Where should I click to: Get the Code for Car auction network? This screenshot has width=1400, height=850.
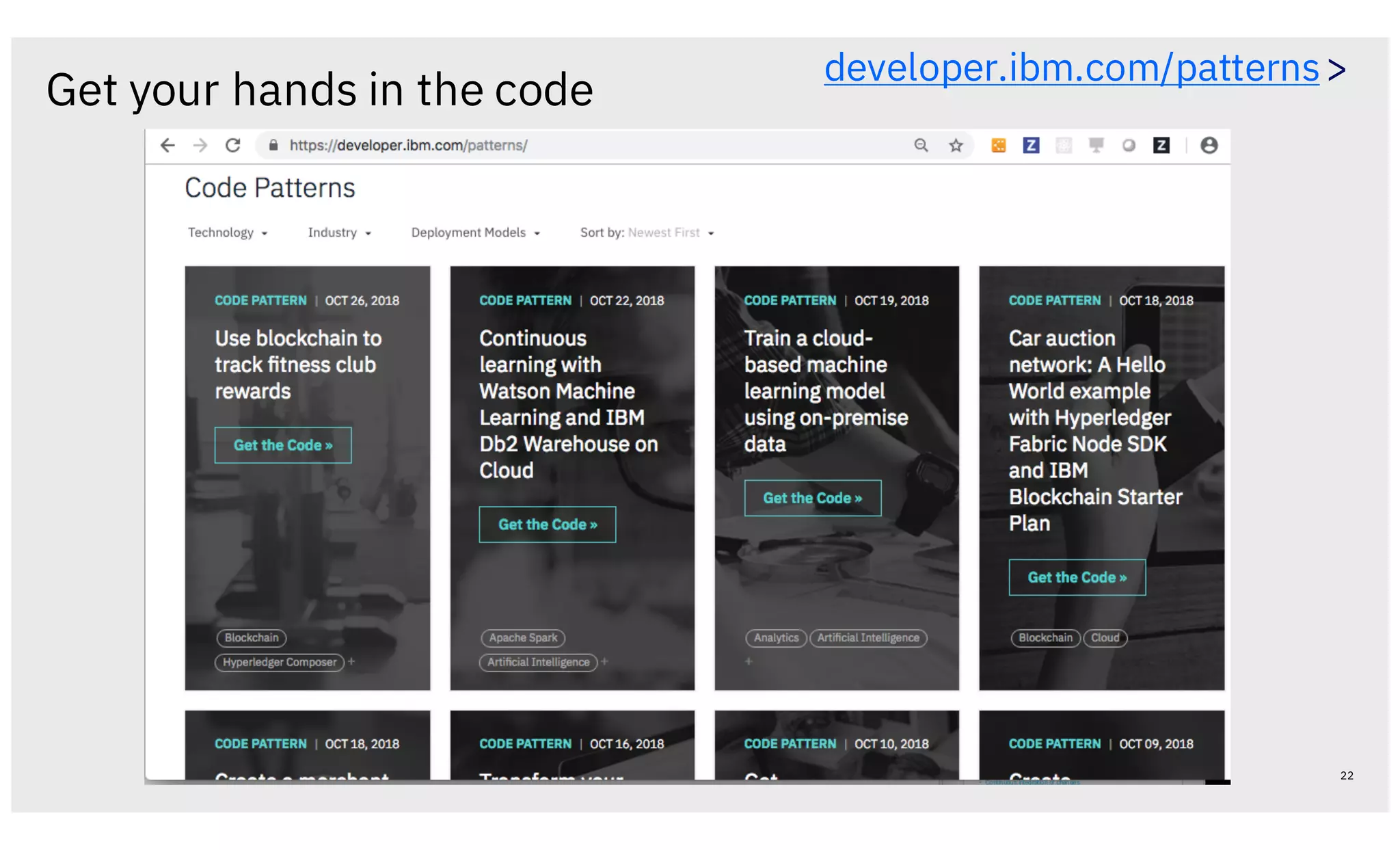1077,577
